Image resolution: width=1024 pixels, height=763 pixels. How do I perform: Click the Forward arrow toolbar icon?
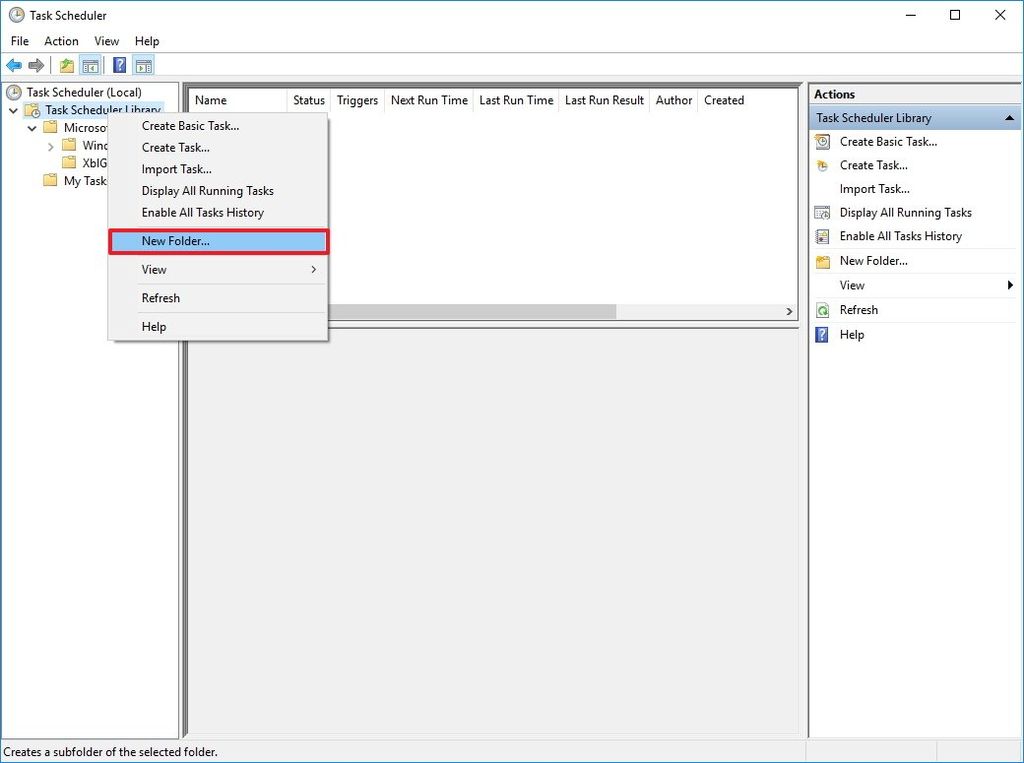tap(37, 65)
